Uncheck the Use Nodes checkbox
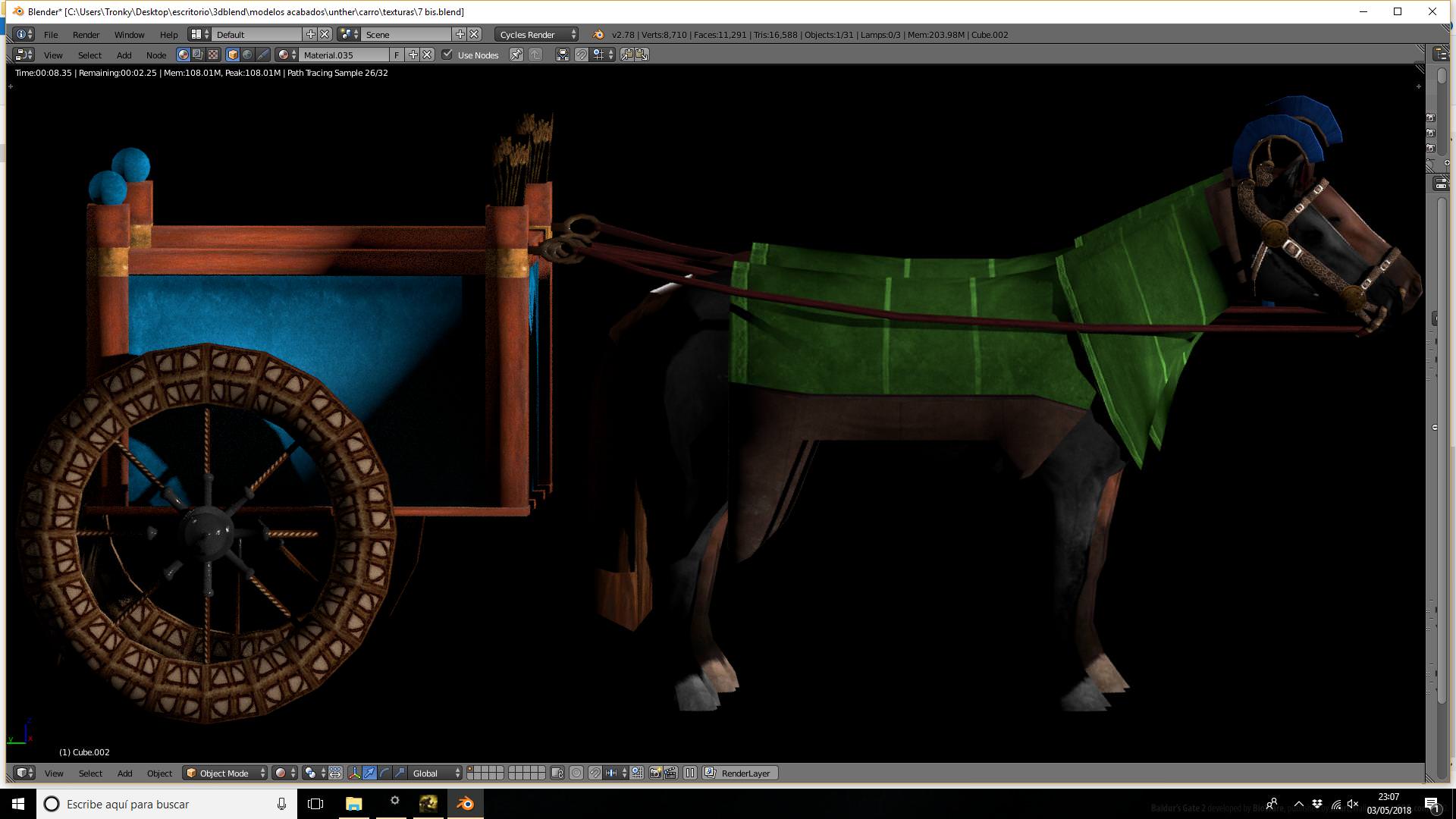Image resolution: width=1456 pixels, height=819 pixels. [x=447, y=55]
